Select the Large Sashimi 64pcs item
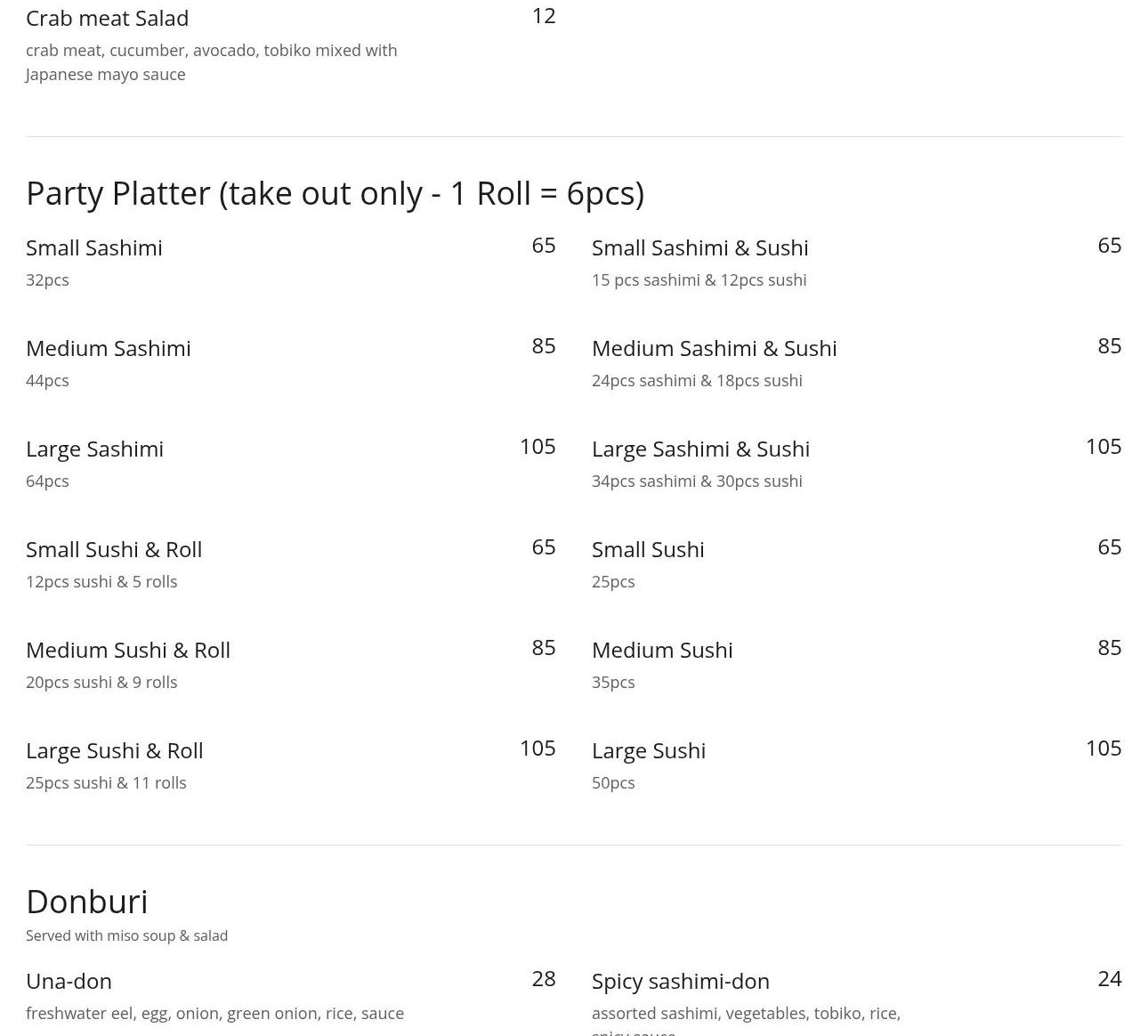Screen dimensions: 1148x1036 click(x=95, y=449)
